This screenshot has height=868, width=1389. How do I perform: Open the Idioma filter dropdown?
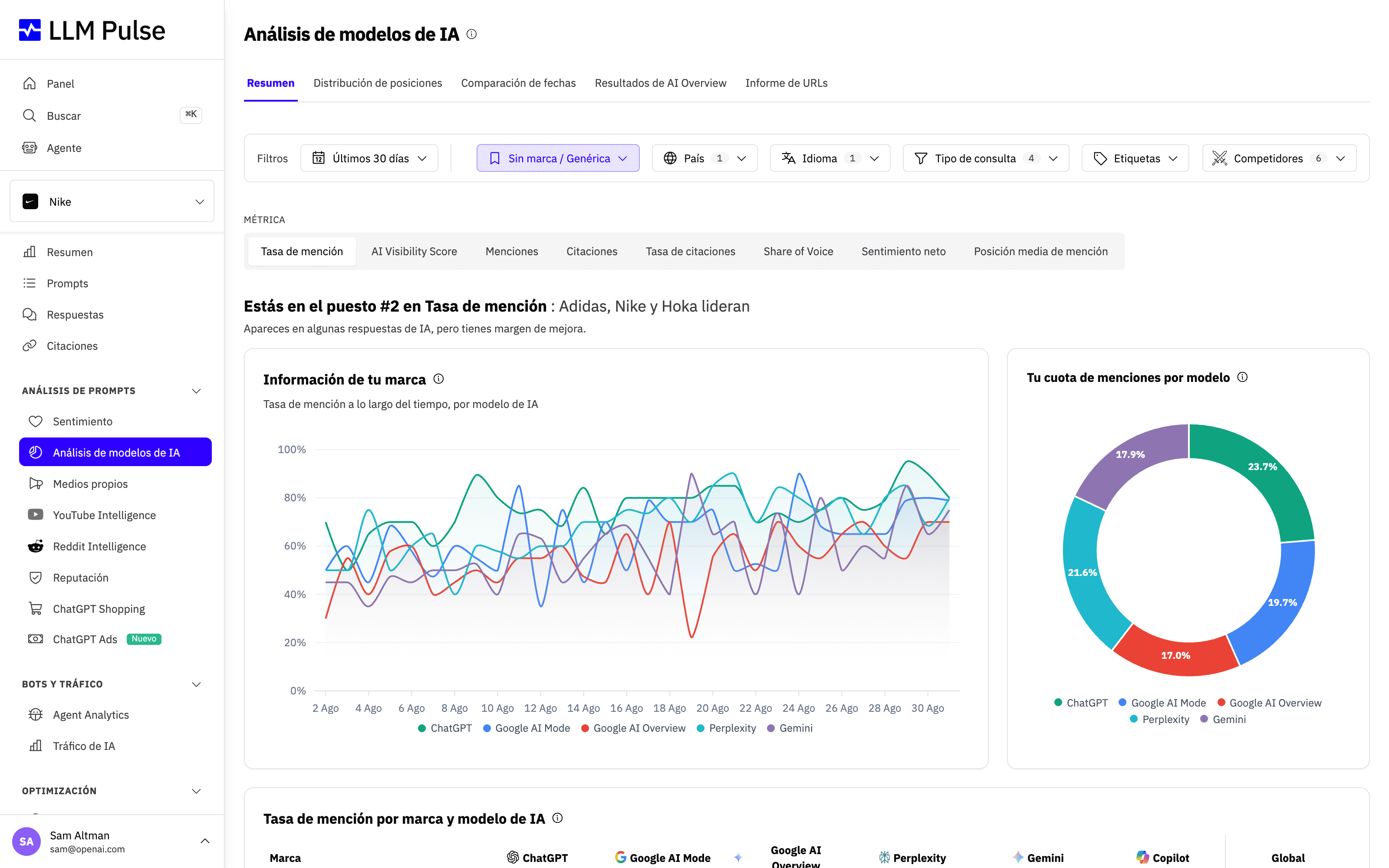click(x=830, y=158)
